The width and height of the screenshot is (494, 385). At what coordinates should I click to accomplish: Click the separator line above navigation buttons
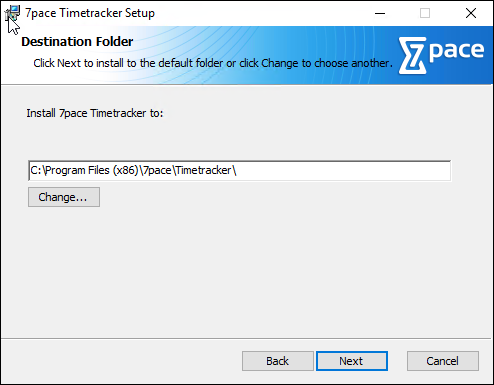247,339
